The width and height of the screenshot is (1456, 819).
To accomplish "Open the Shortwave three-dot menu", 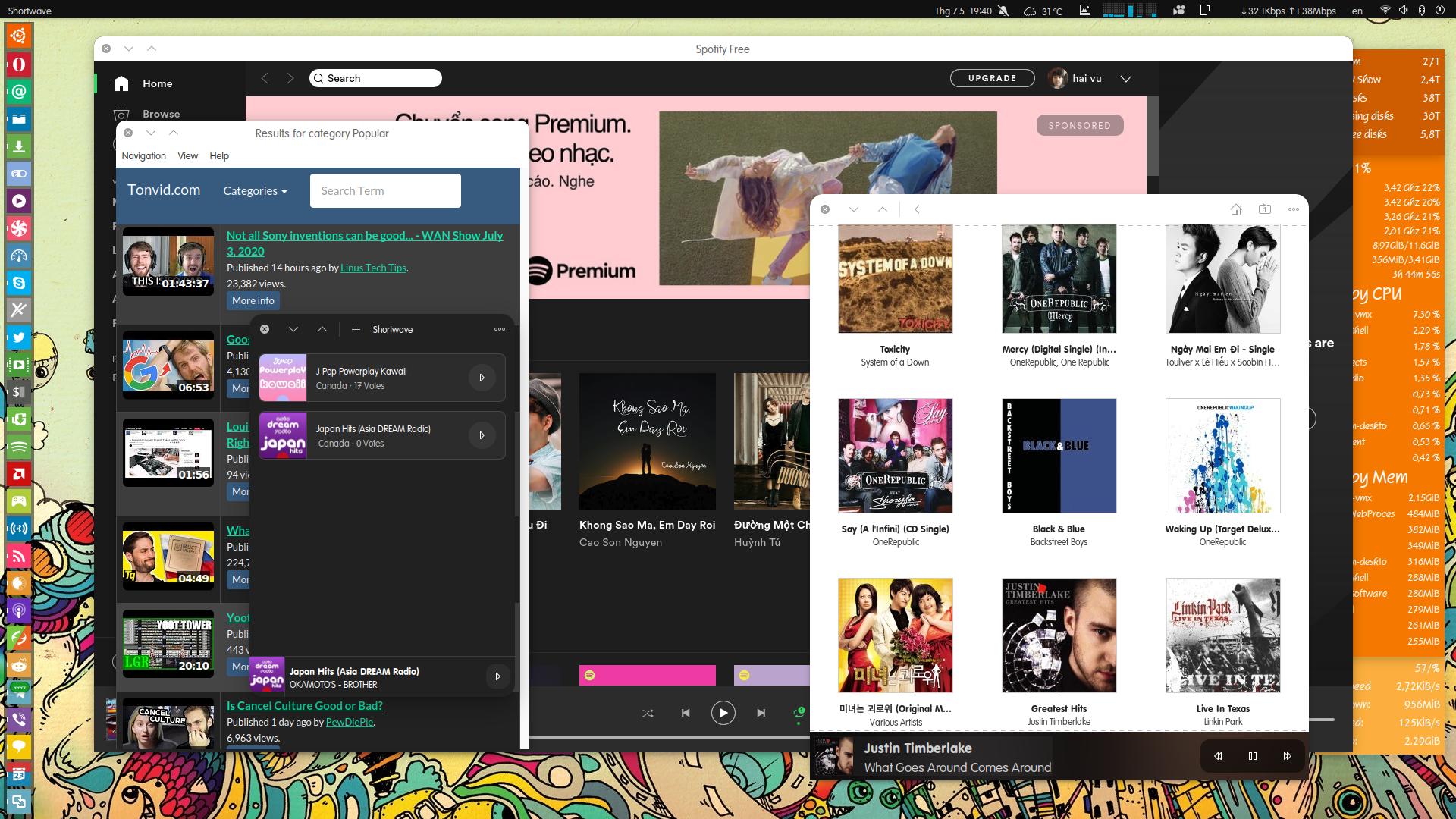I will 500,329.
